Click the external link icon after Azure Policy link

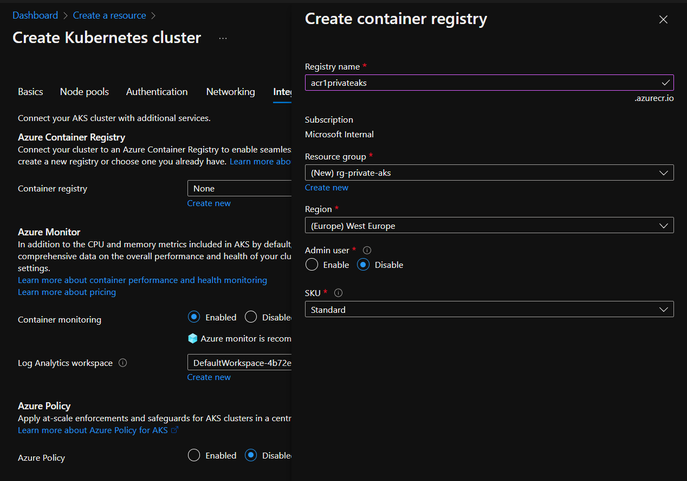tap(174, 430)
